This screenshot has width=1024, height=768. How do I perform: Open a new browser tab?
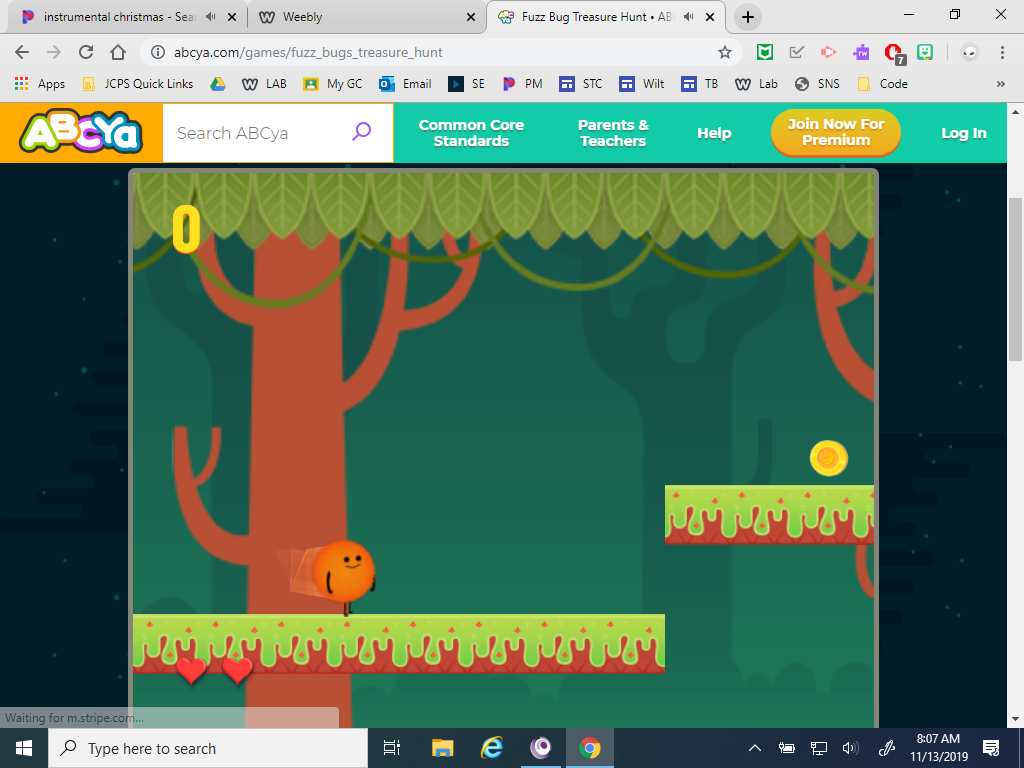(748, 17)
